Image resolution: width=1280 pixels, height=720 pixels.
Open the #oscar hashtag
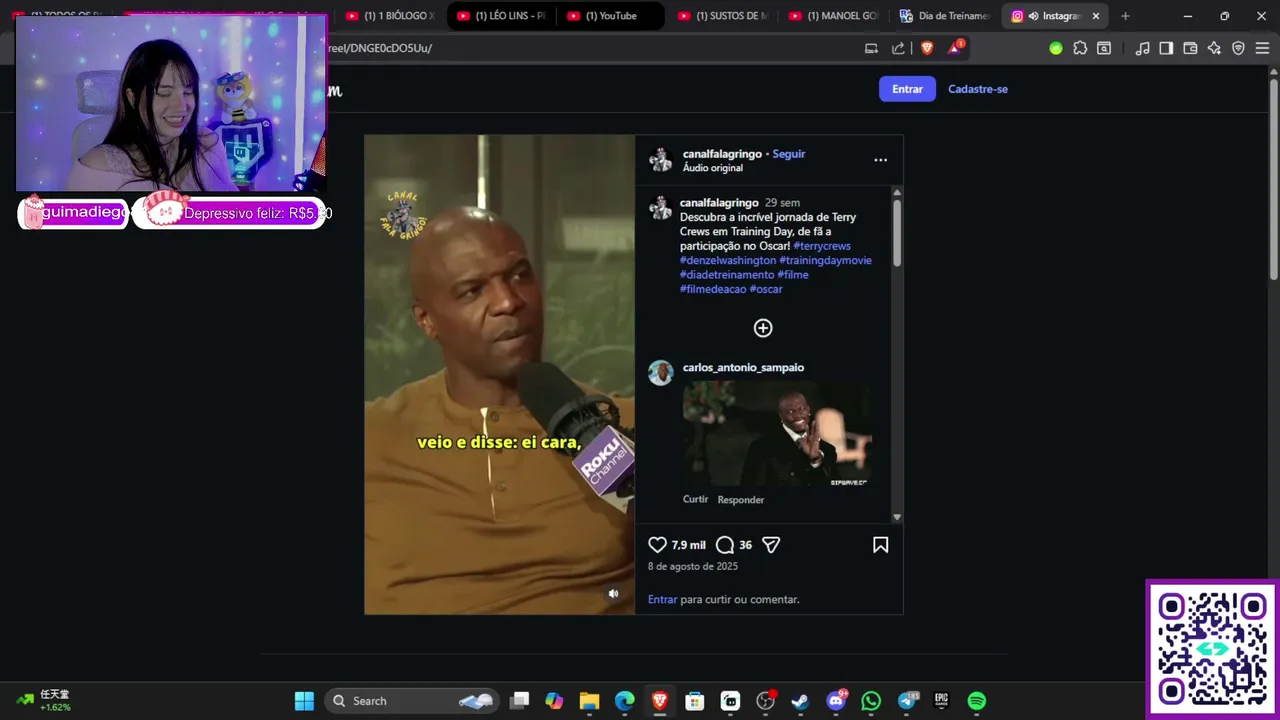point(766,289)
